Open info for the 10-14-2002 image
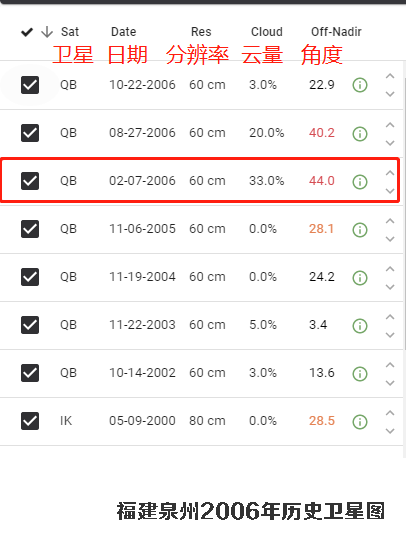The width and height of the screenshot is (406, 538). click(360, 373)
